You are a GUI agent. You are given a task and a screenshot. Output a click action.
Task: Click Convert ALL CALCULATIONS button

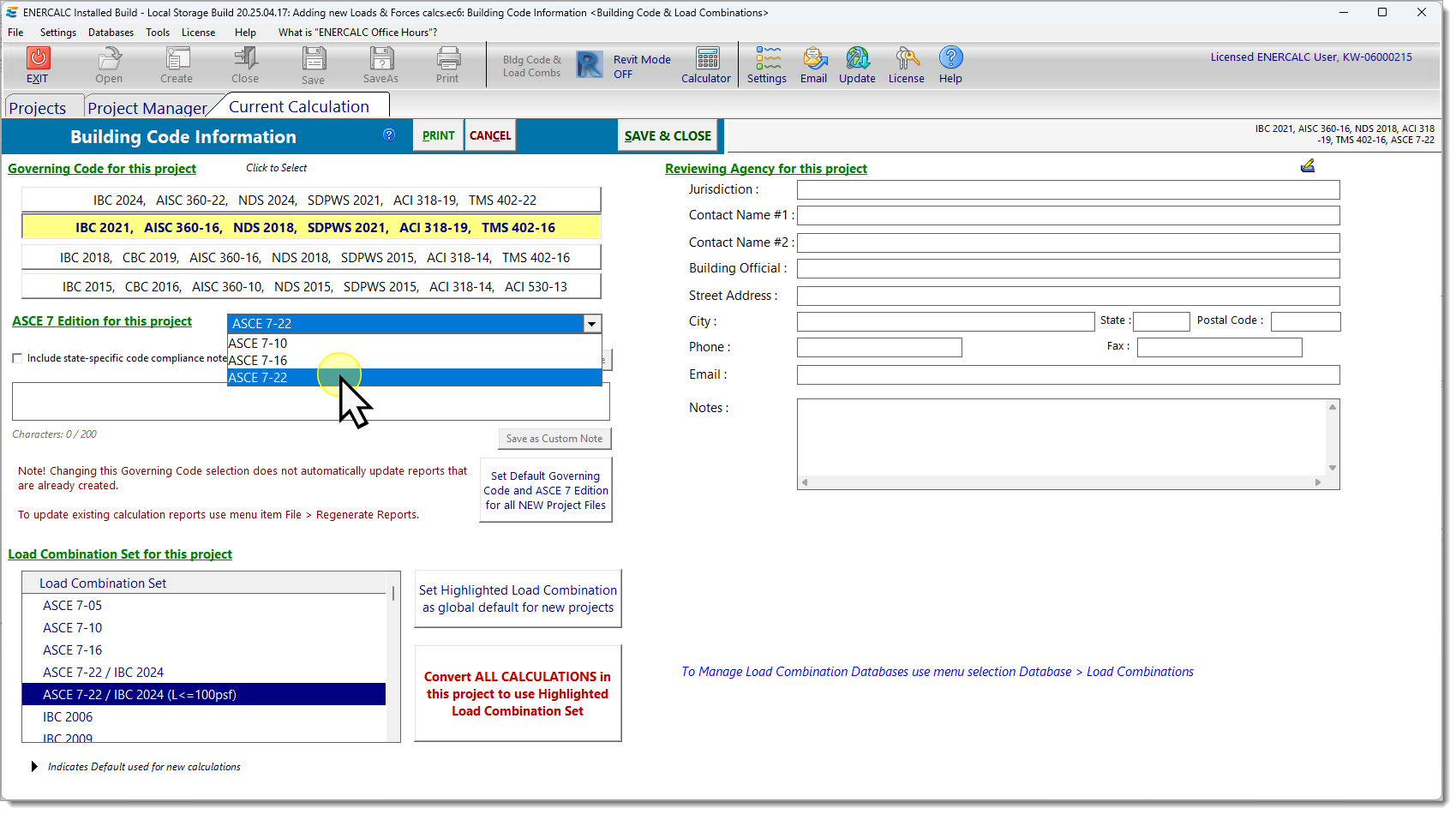(518, 694)
